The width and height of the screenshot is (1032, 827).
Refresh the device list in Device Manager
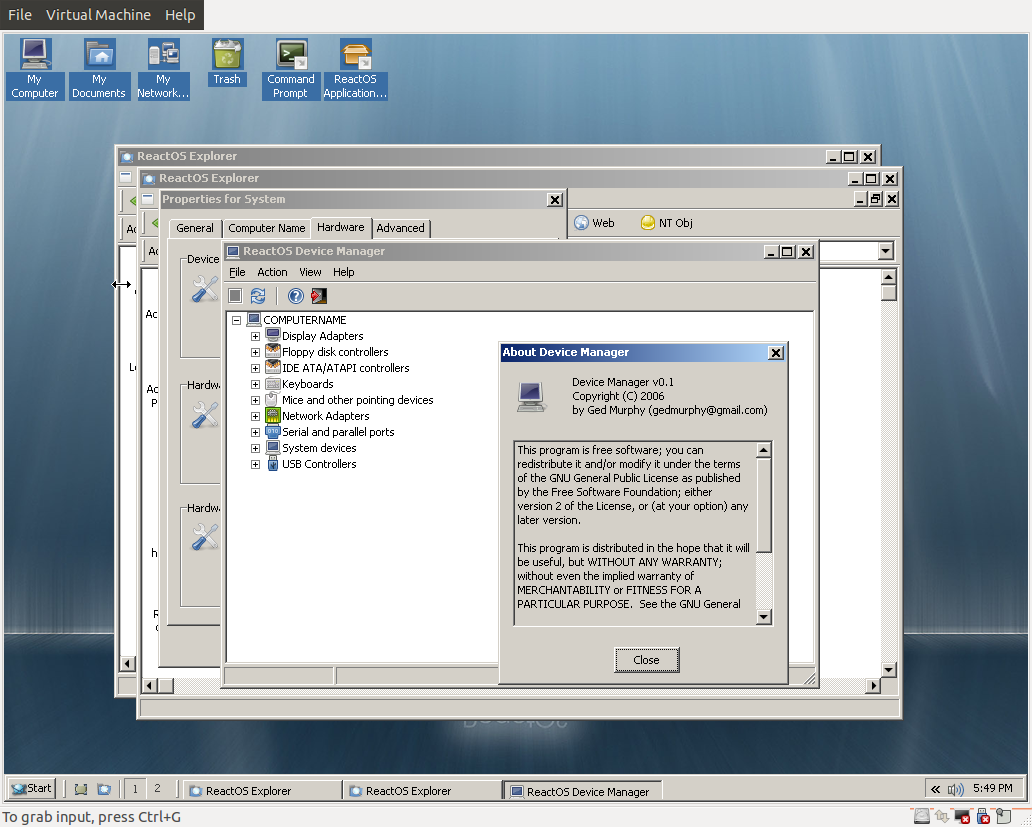click(258, 295)
